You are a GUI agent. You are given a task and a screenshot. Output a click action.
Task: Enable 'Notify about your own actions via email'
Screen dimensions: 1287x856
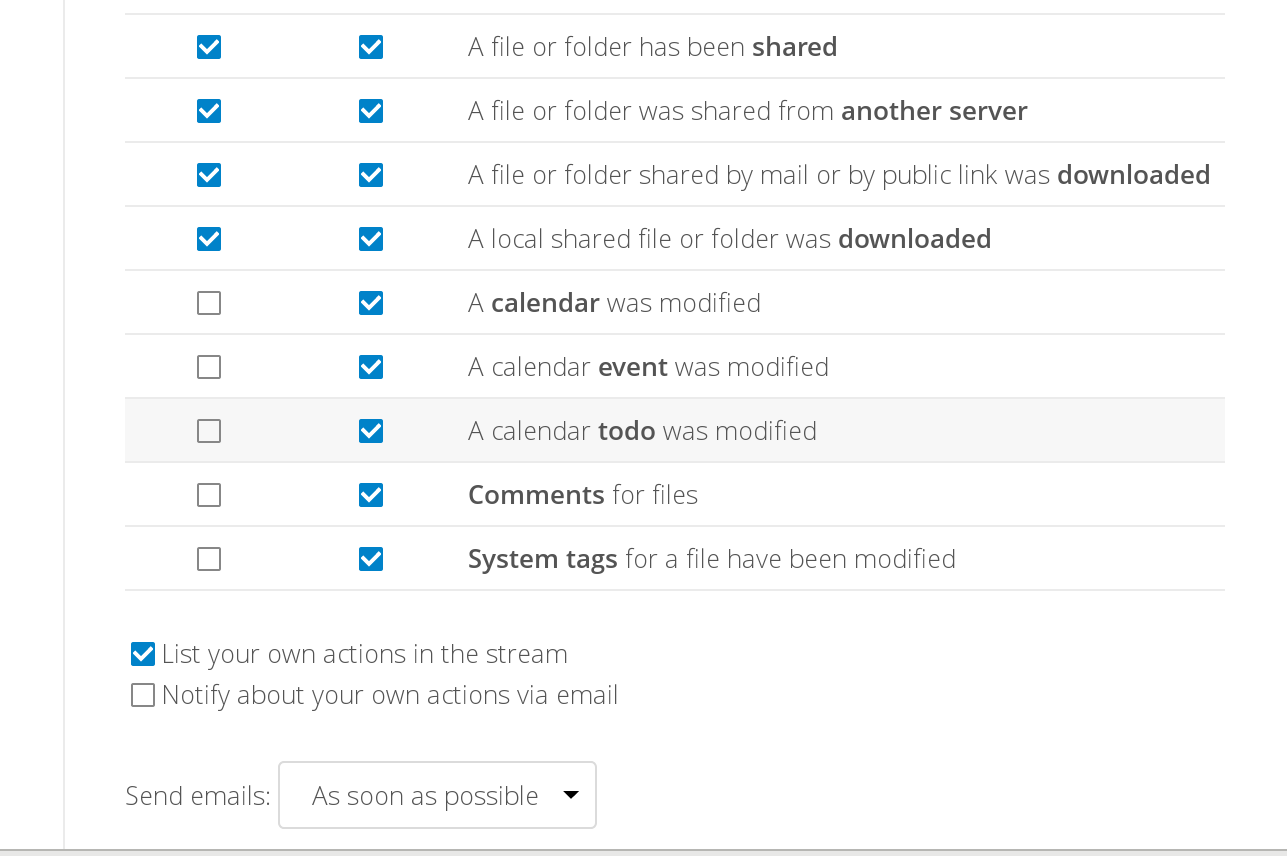pos(143,695)
